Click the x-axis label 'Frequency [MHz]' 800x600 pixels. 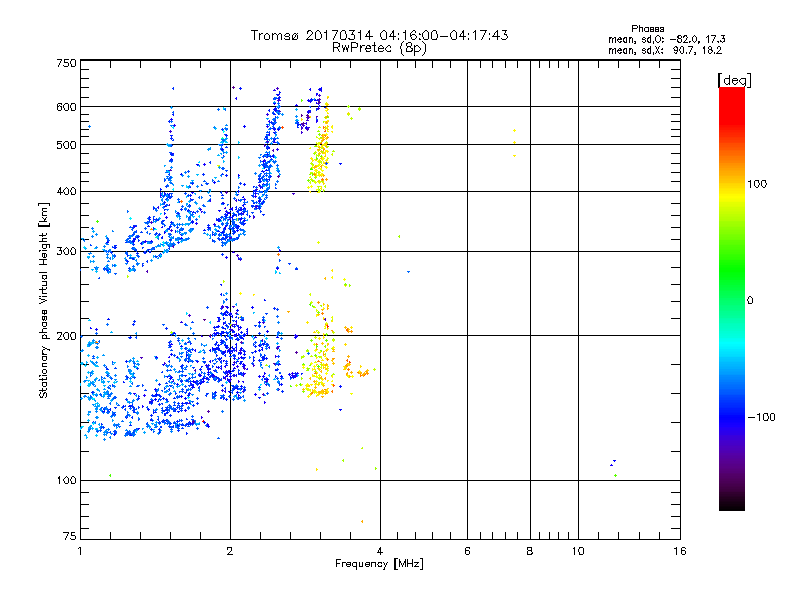(x=379, y=564)
